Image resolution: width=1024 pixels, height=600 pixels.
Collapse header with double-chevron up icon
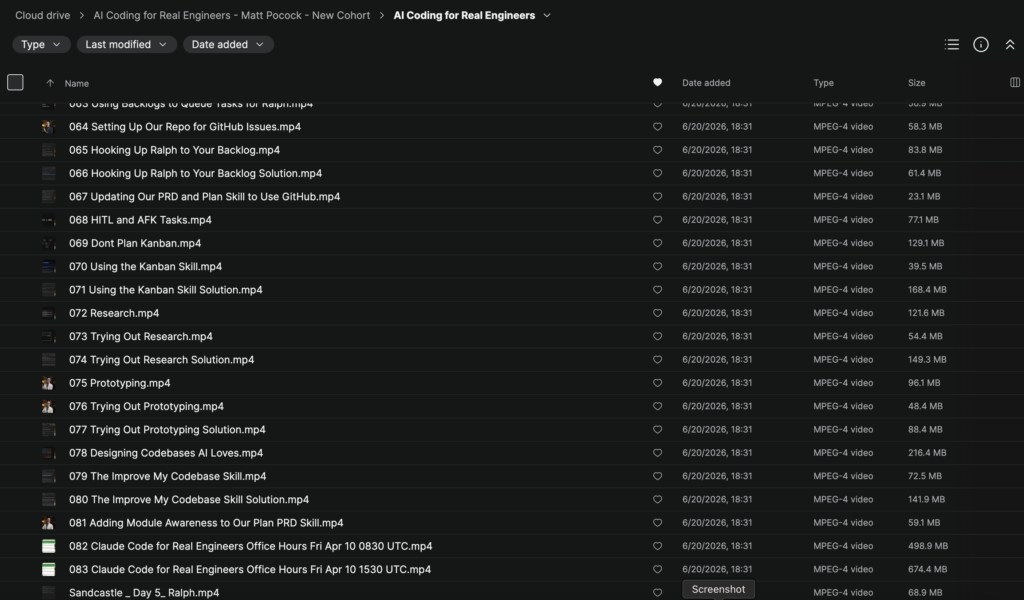pyautogui.click(x=1010, y=44)
